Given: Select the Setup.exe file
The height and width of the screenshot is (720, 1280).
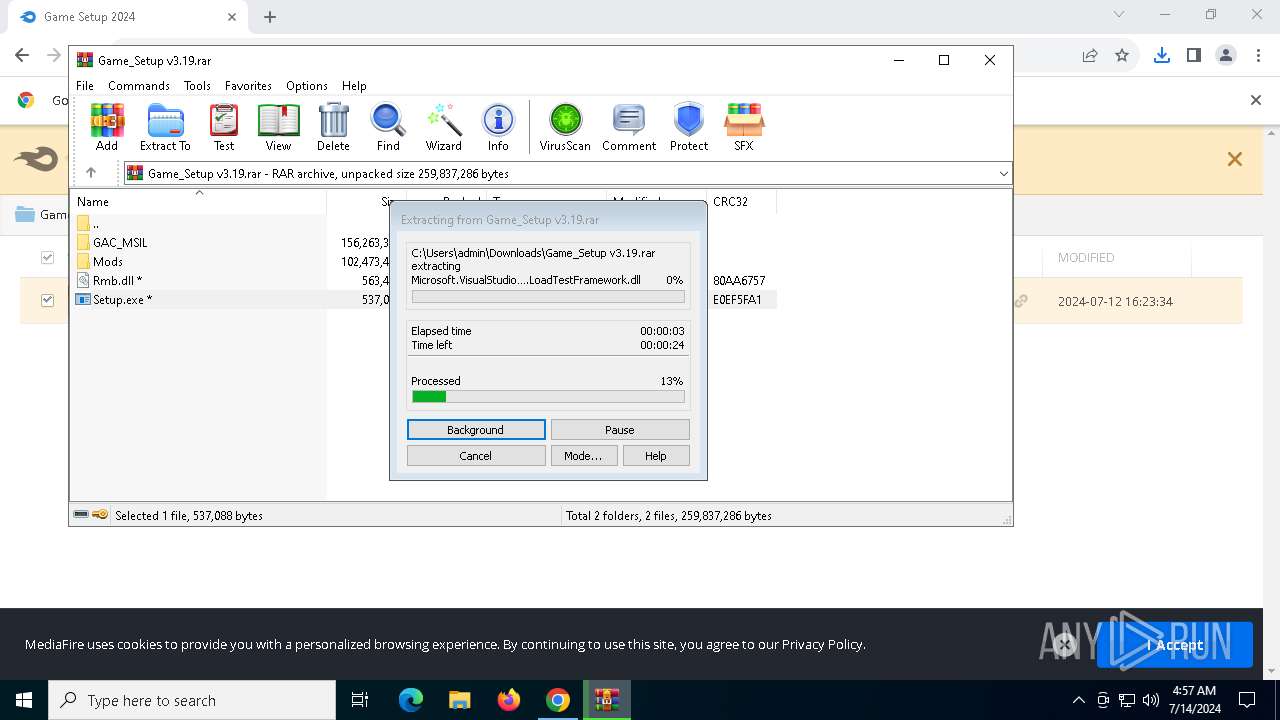Looking at the screenshot, I should [x=122, y=300].
